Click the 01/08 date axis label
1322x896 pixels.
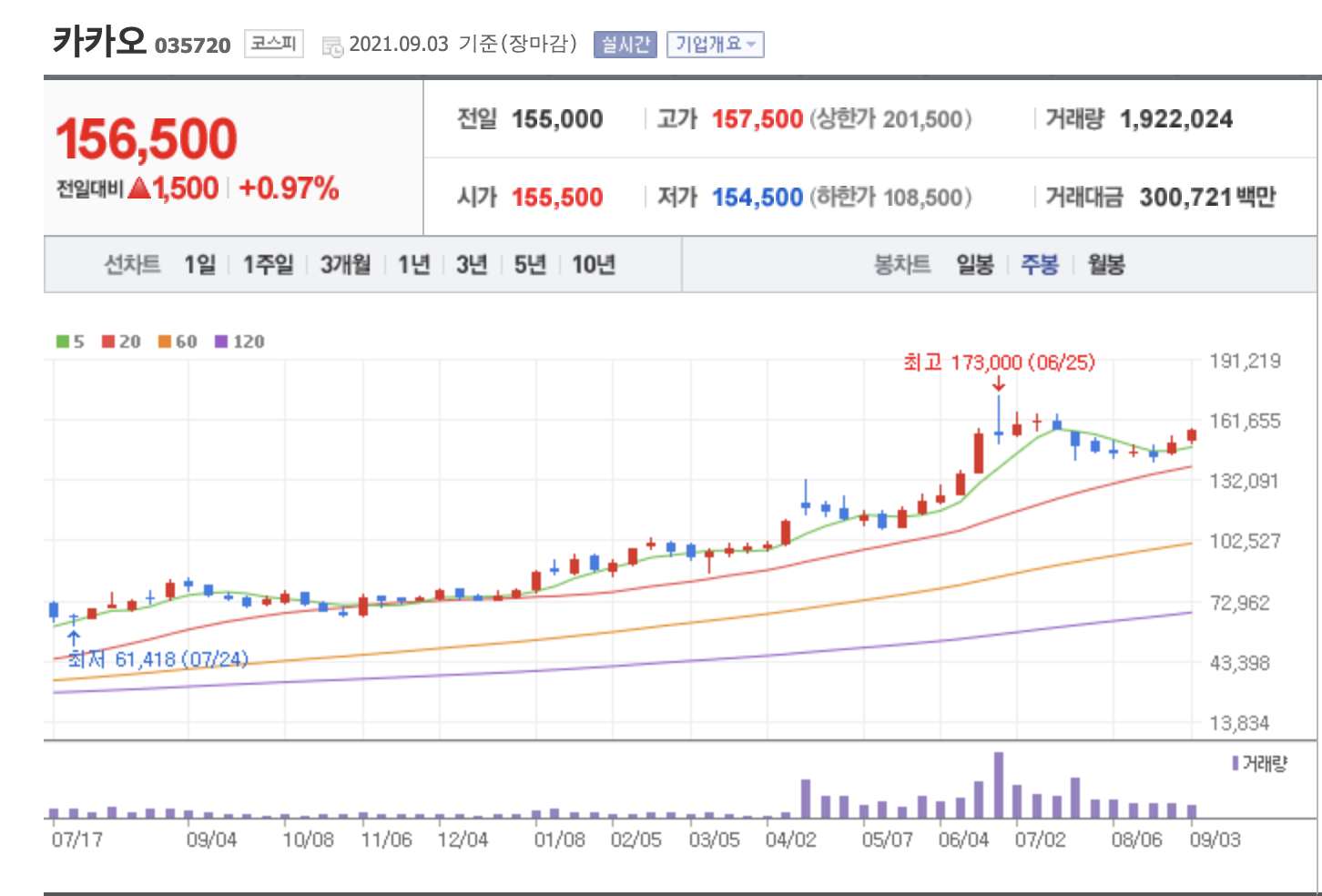[559, 840]
